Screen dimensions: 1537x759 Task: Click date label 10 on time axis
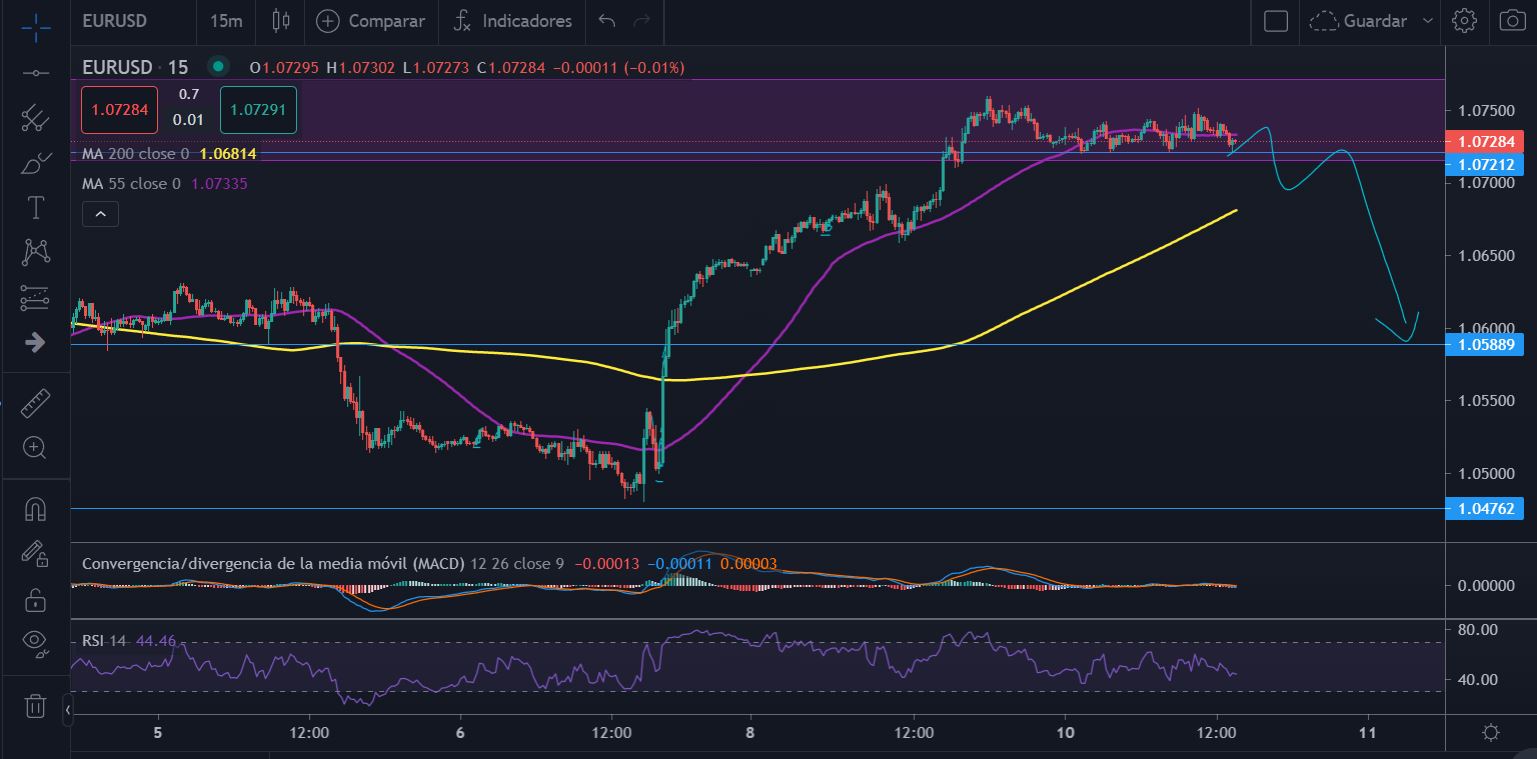click(x=1066, y=733)
